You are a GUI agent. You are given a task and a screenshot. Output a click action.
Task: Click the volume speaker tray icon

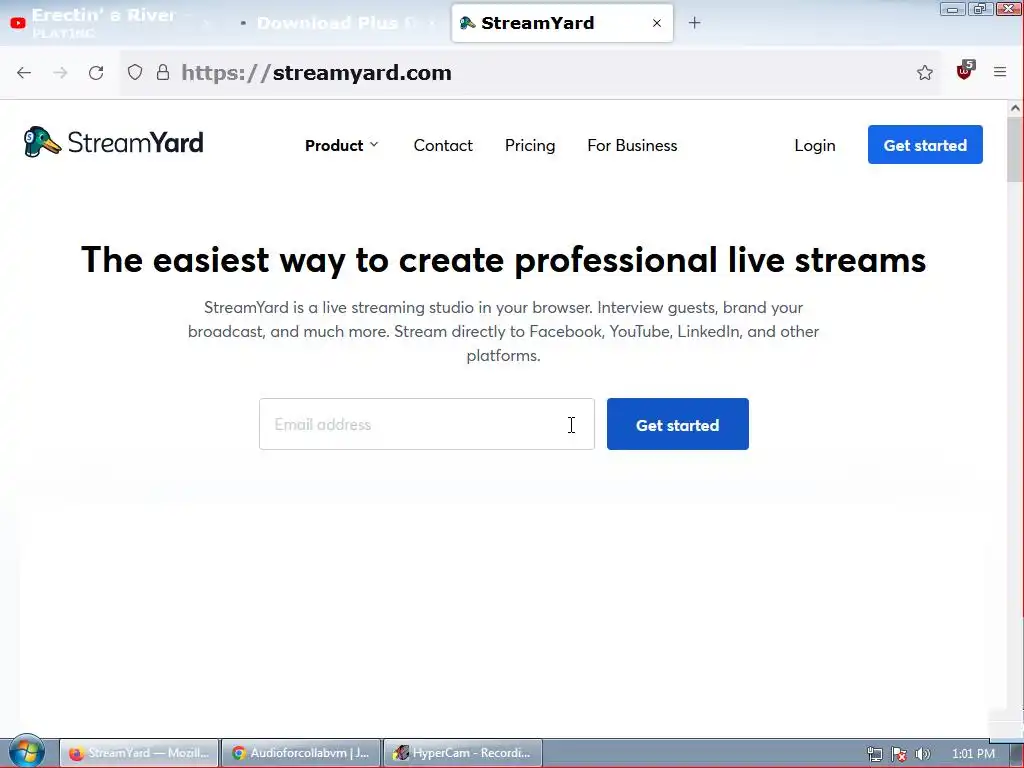click(922, 754)
